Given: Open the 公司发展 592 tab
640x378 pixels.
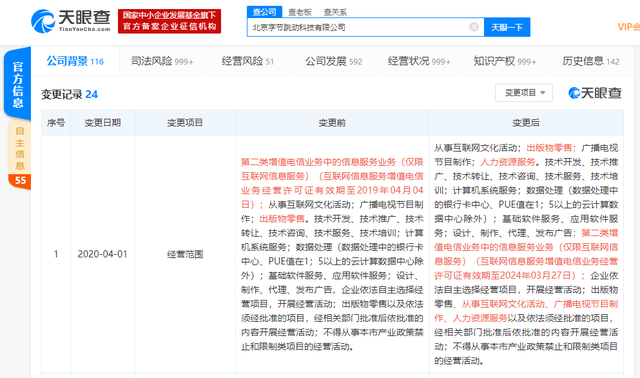Looking at the screenshot, I should (333, 61).
